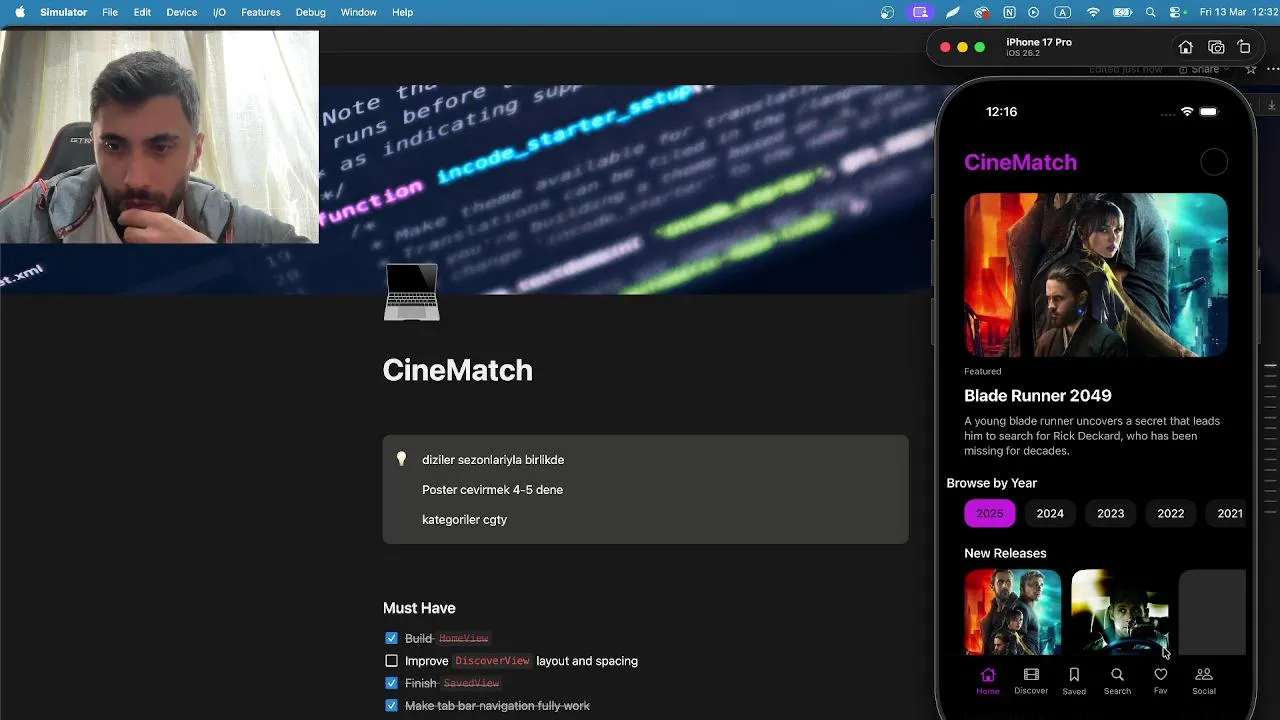
Task: Uncheck the Finish SavedView checkbox
Action: pos(391,683)
